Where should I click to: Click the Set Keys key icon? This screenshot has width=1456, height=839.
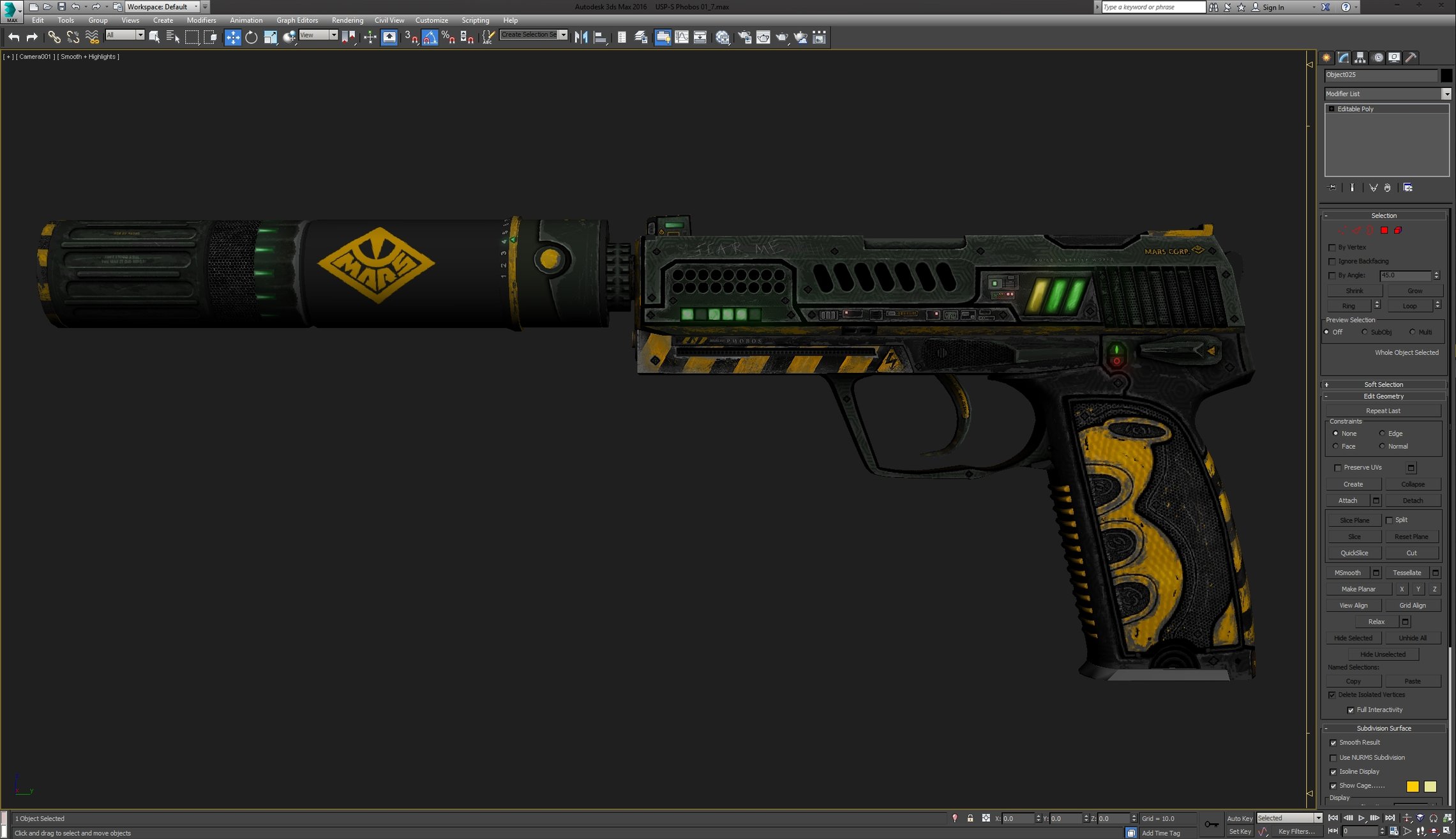click(x=1212, y=824)
